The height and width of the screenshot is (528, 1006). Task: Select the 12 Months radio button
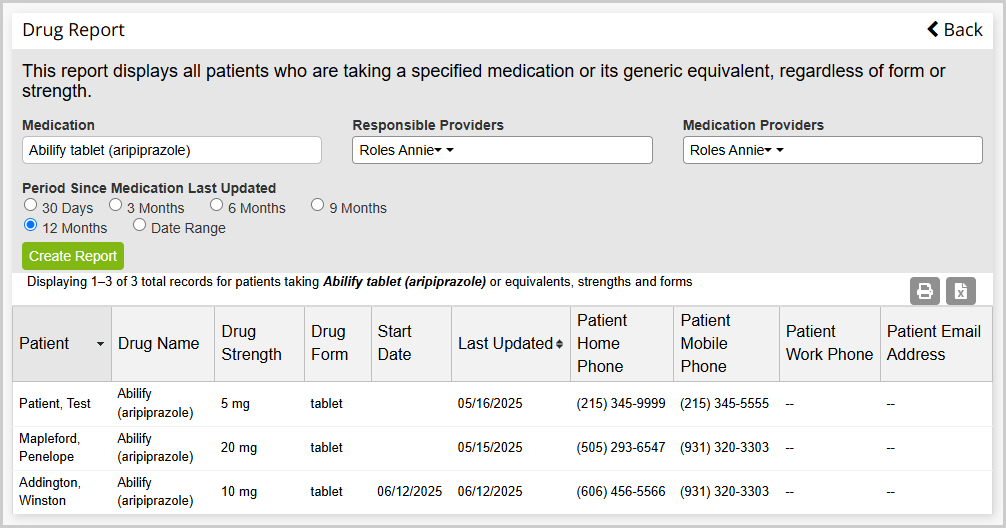[30, 225]
